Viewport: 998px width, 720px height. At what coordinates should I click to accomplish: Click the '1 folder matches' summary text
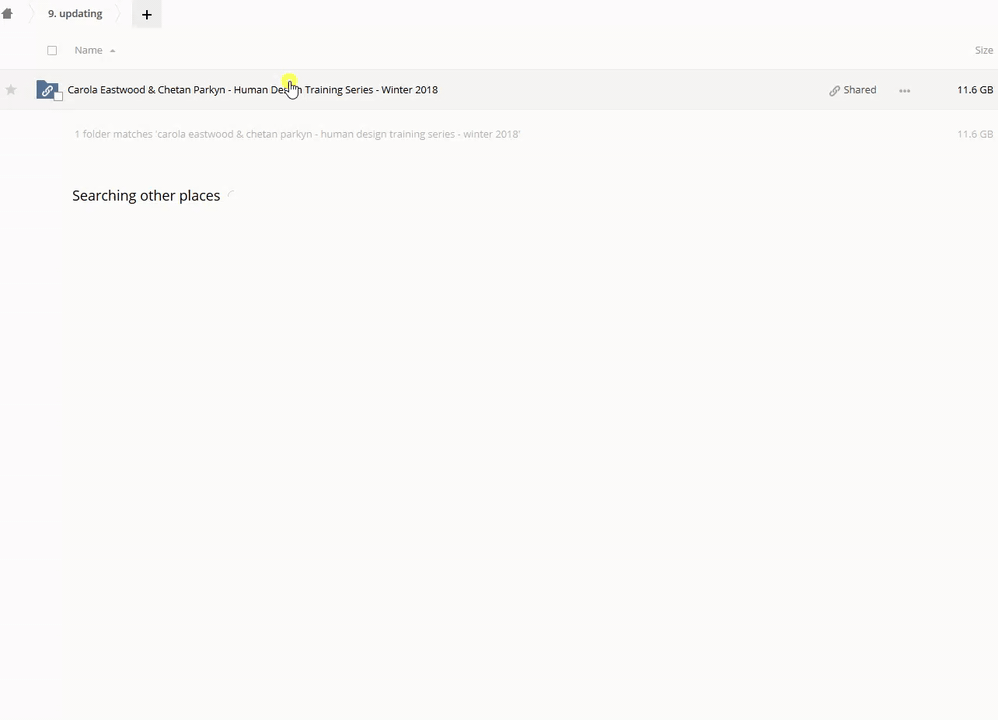point(297,134)
